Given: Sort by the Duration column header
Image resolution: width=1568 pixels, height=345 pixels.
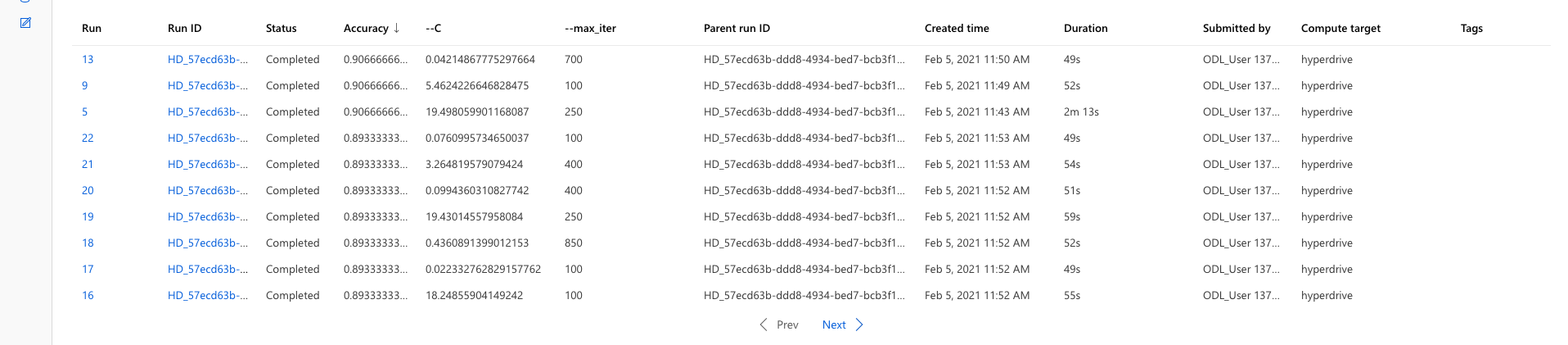Looking at the screenshot, I should point(1085,28).
